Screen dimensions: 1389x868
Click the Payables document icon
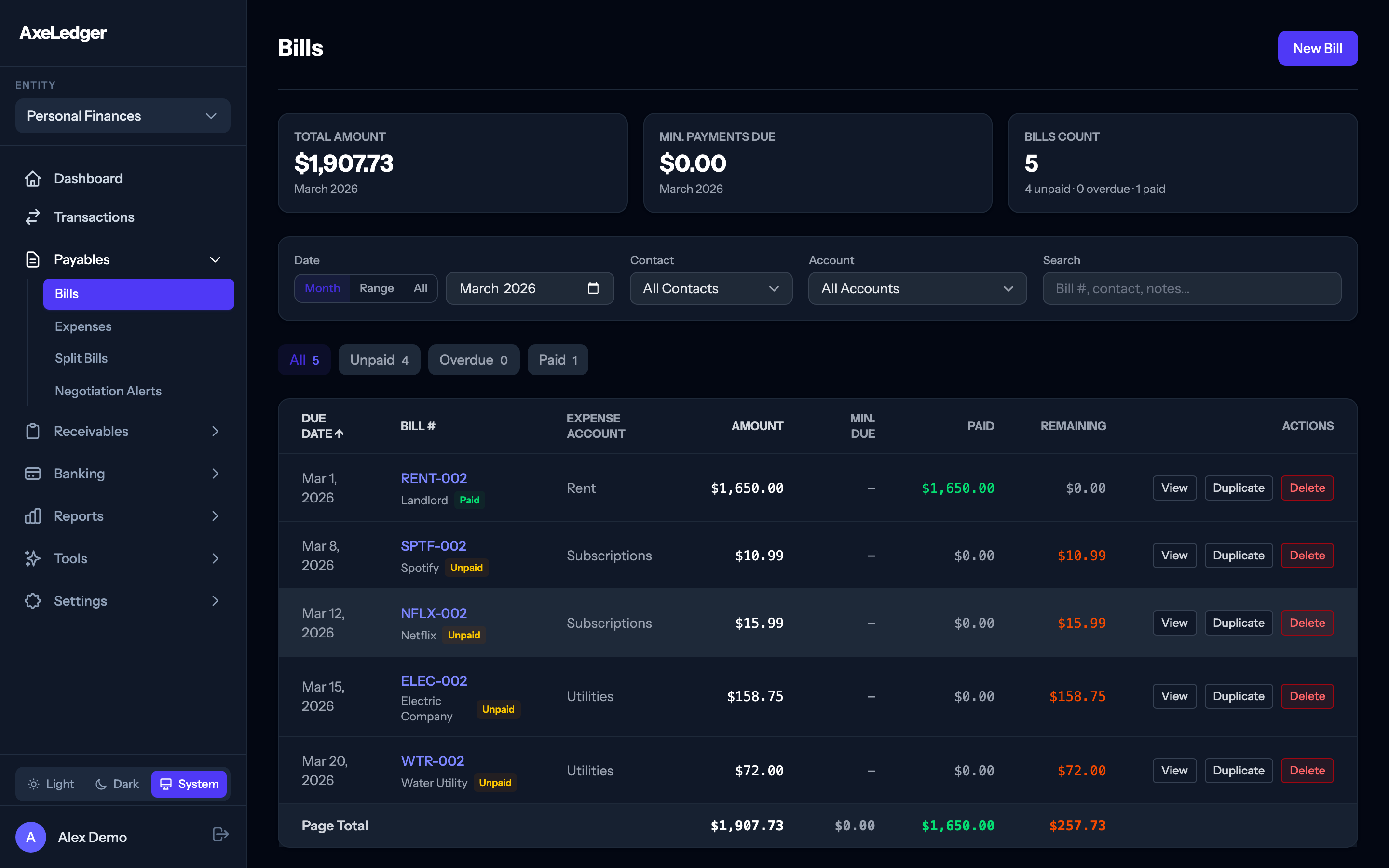(x=33, y=259)
